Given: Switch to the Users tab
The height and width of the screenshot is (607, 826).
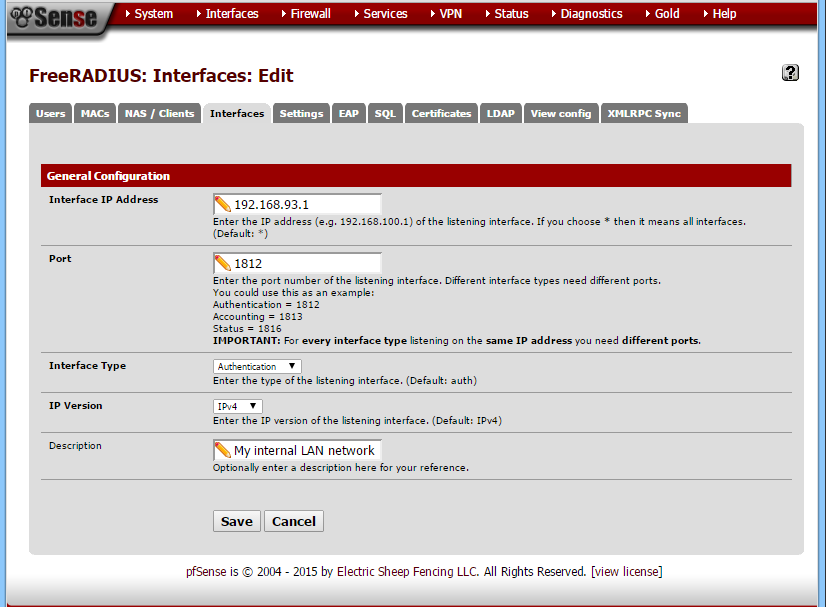Looking at the screenshot, I should click(51, 113).
